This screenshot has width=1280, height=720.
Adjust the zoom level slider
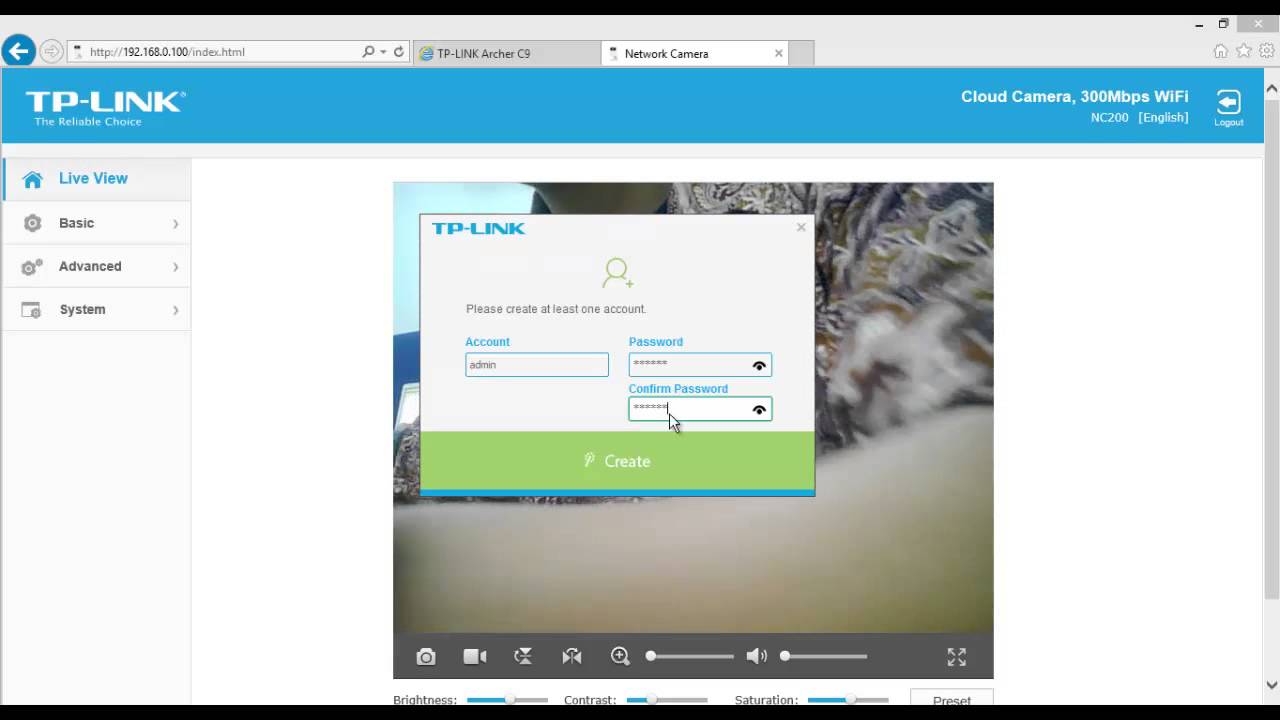pos(690,656)
